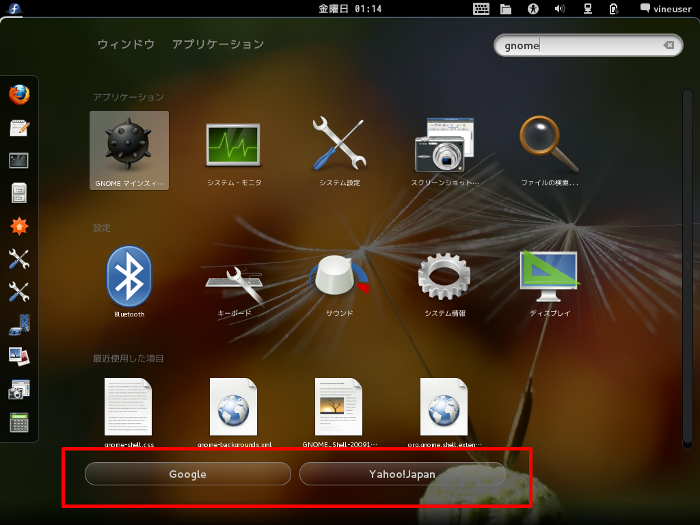Click the keyboard icon in top bar
The height and width of the screenshot is (525, 700).
click(x=481, y=8)
